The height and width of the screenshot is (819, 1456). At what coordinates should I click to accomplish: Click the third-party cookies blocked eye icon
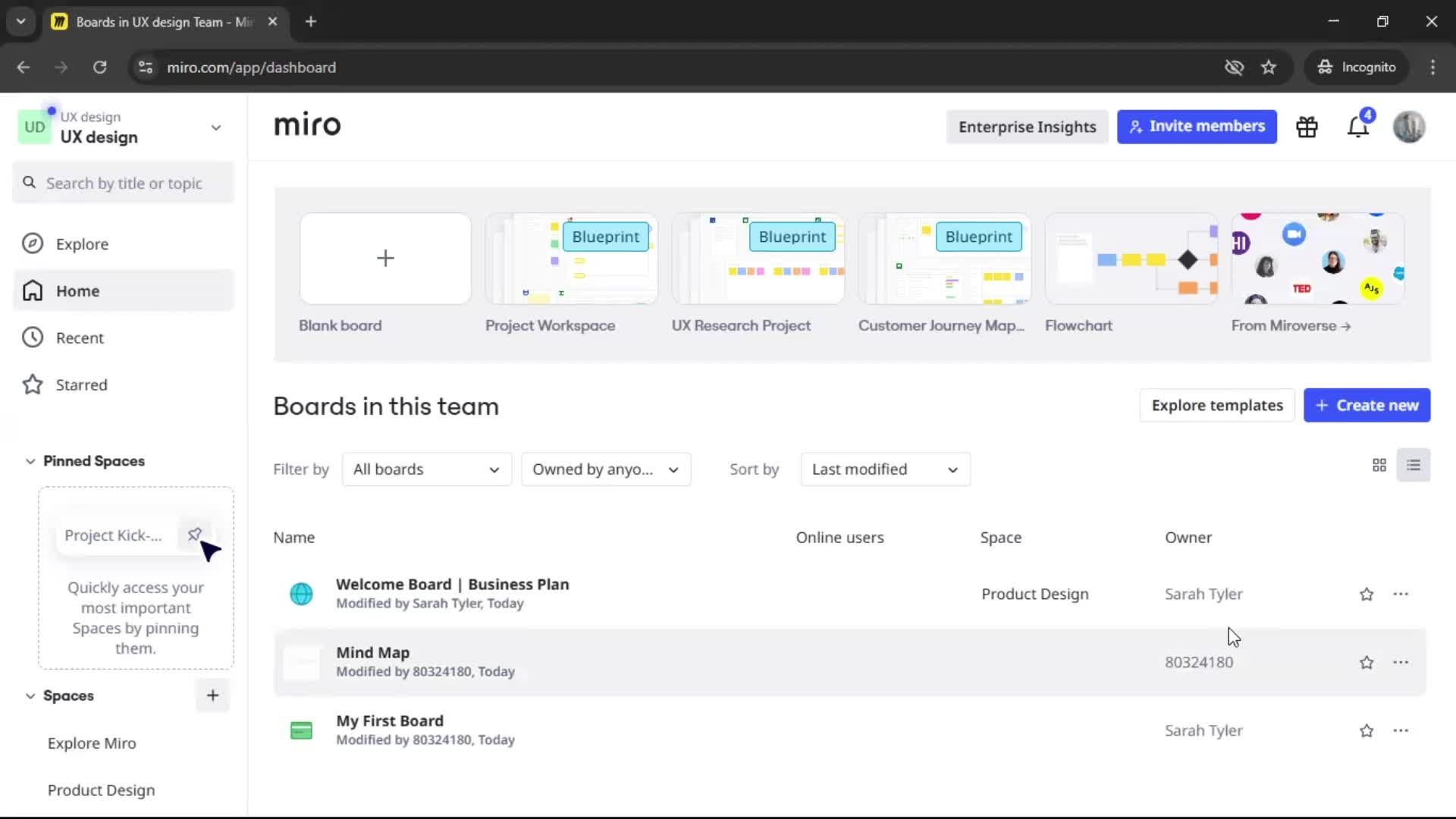point(1234,67)
